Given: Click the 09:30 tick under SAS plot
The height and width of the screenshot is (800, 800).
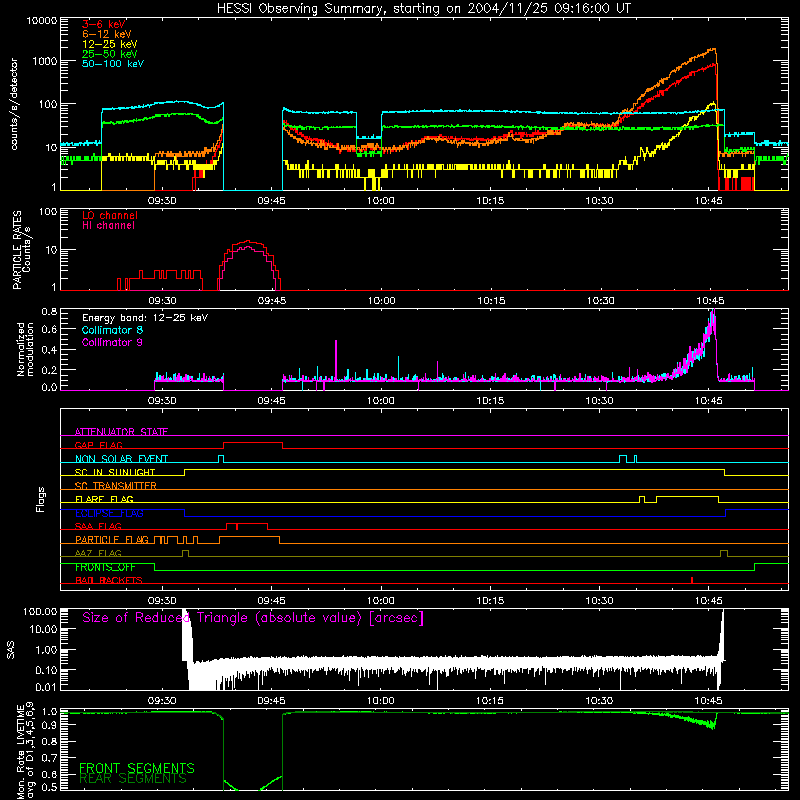Looking at the screenshot, I should point(162,701).
